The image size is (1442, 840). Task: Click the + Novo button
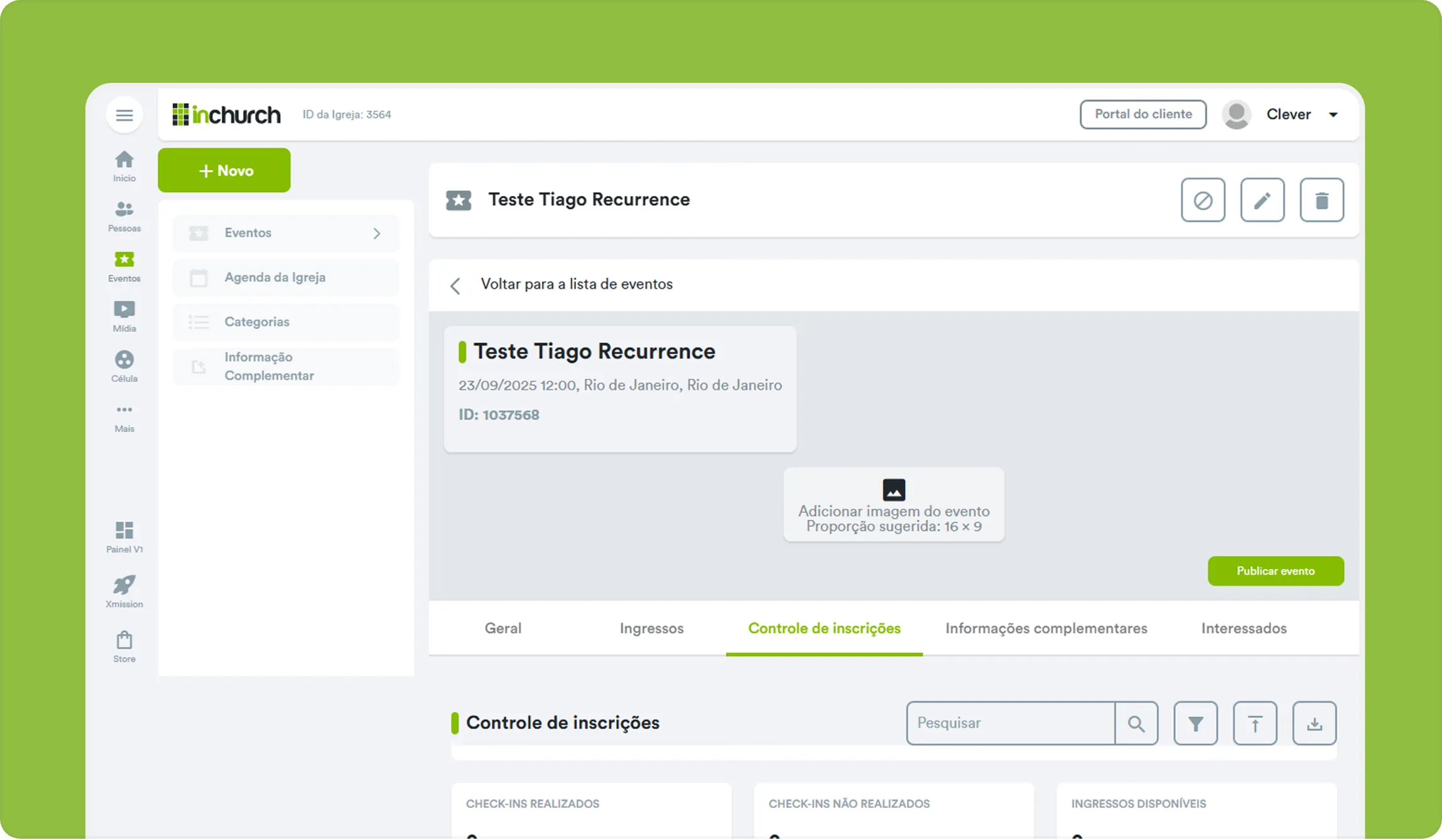click(224, 171)
